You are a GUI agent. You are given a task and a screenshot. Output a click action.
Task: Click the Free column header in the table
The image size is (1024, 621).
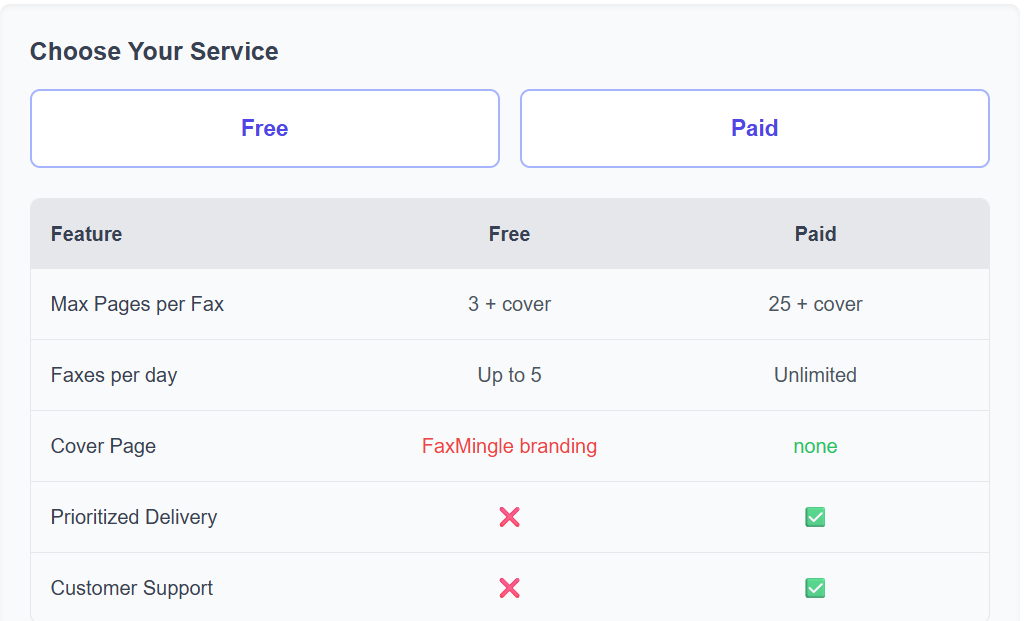pyautogui.click(x=509, y=234)
